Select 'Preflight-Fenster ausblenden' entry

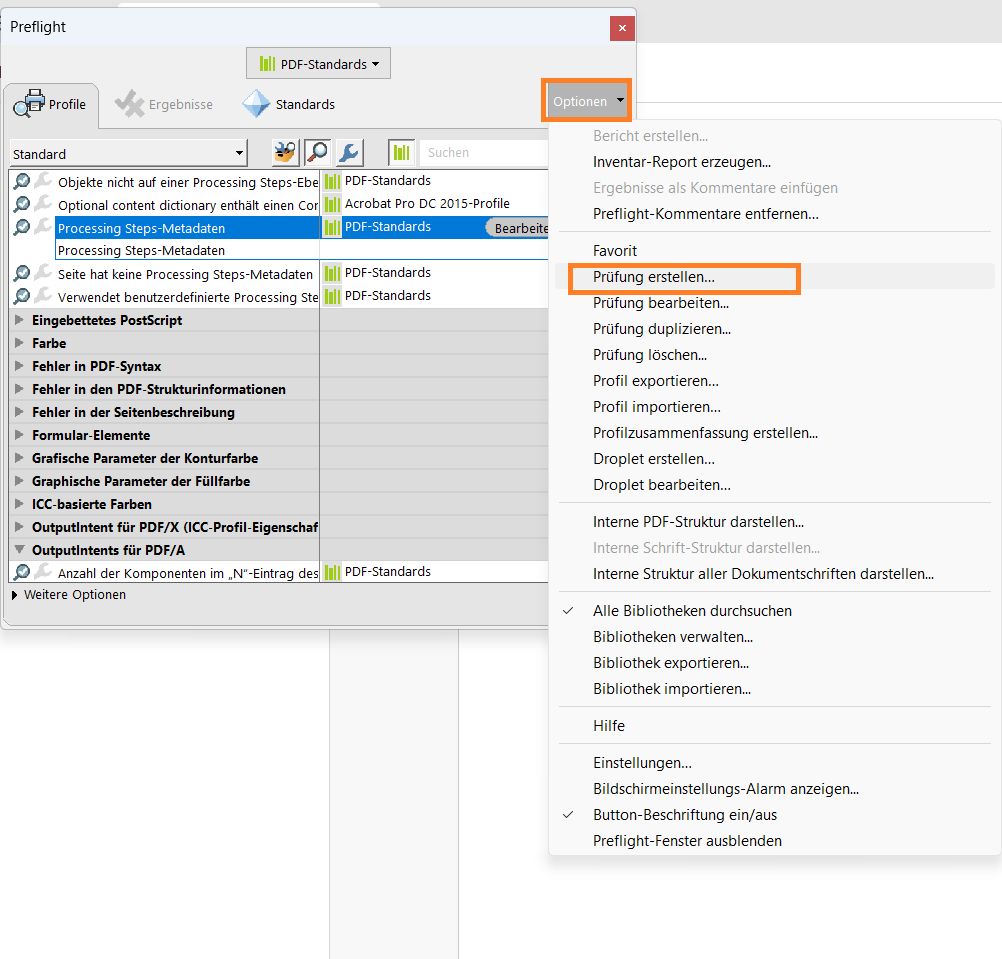click(687, 841)
